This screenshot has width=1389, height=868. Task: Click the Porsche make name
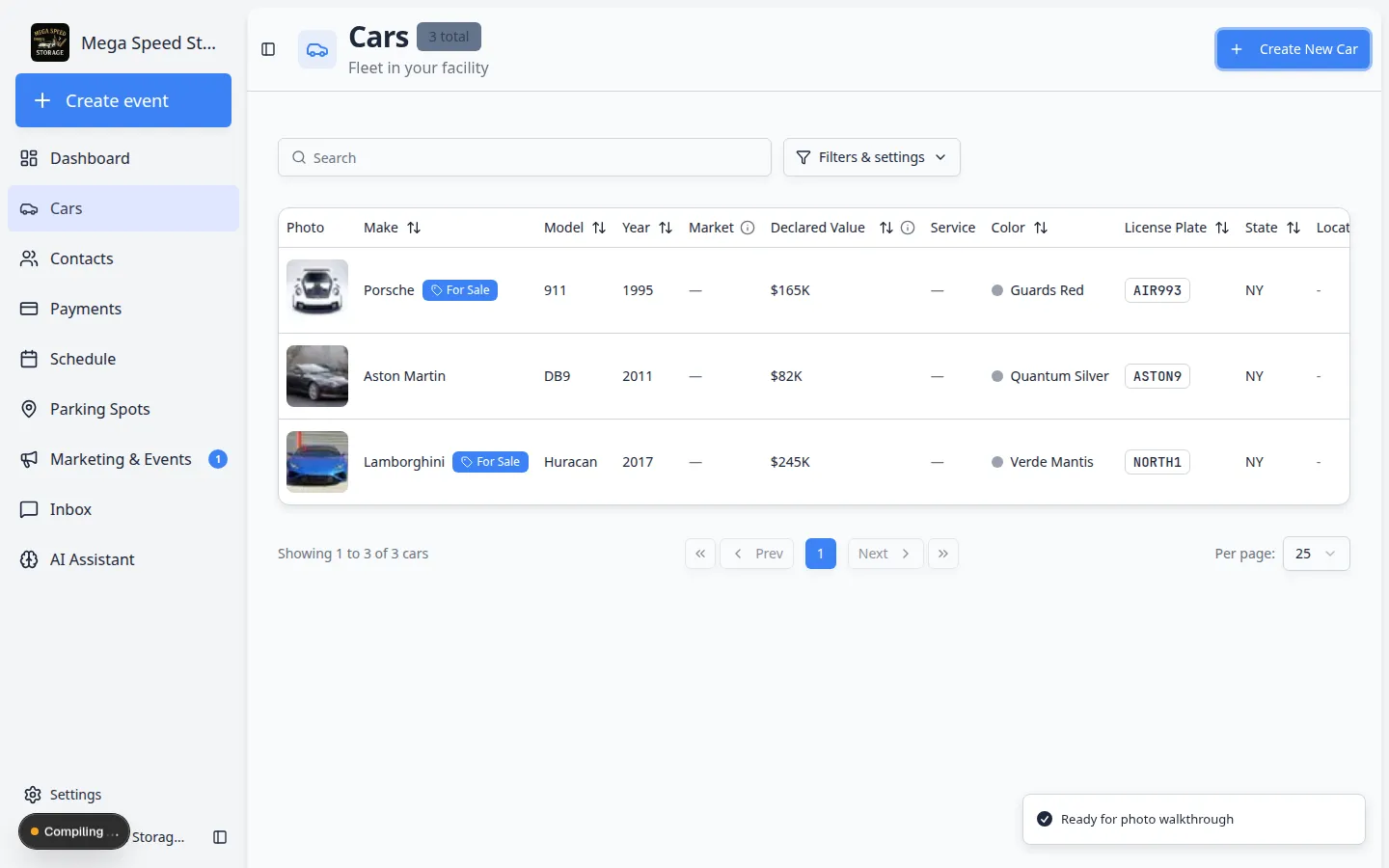coord(389,290)
